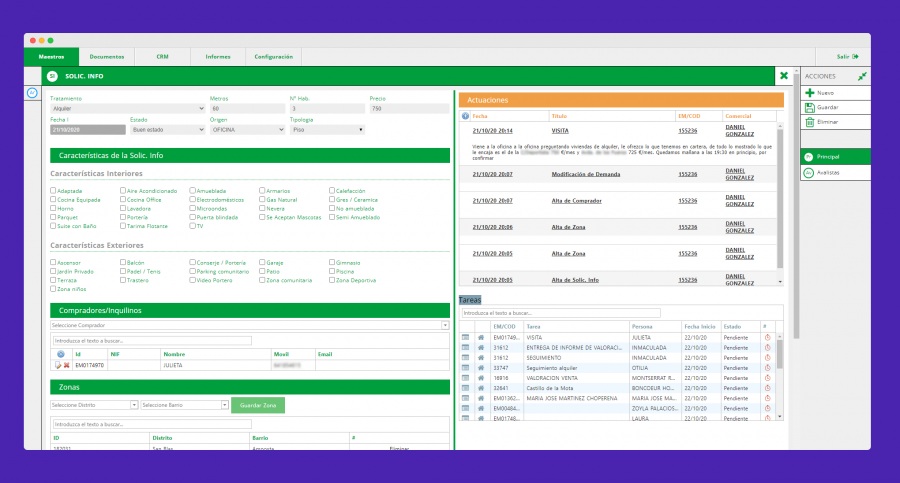Click the Actuaciones list vertical scrollbar
Image resolution: width=900 pixels, height=483 pixels.
(x=780, y=200)
